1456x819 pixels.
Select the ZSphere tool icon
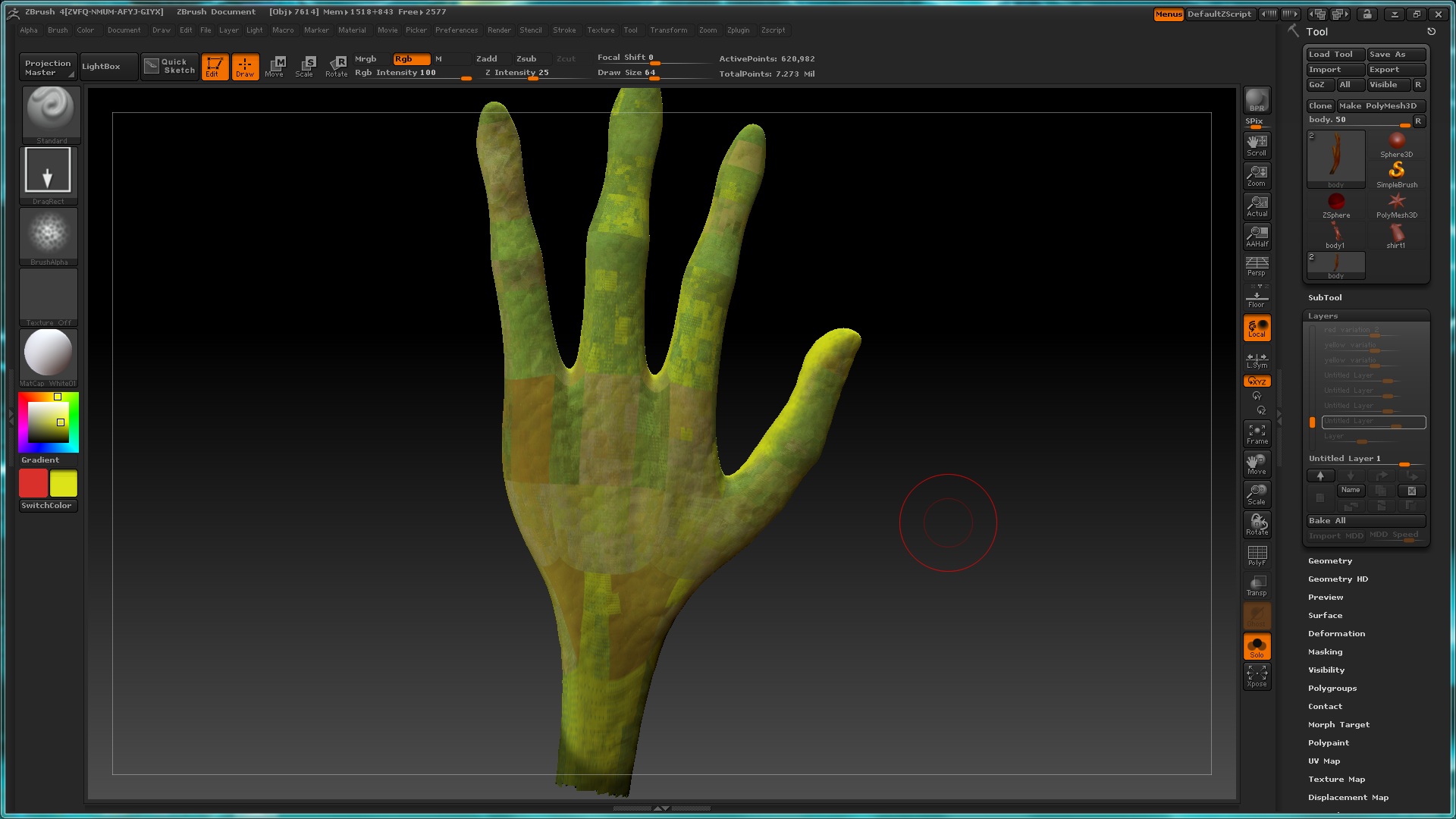(x=1335, y=205)
